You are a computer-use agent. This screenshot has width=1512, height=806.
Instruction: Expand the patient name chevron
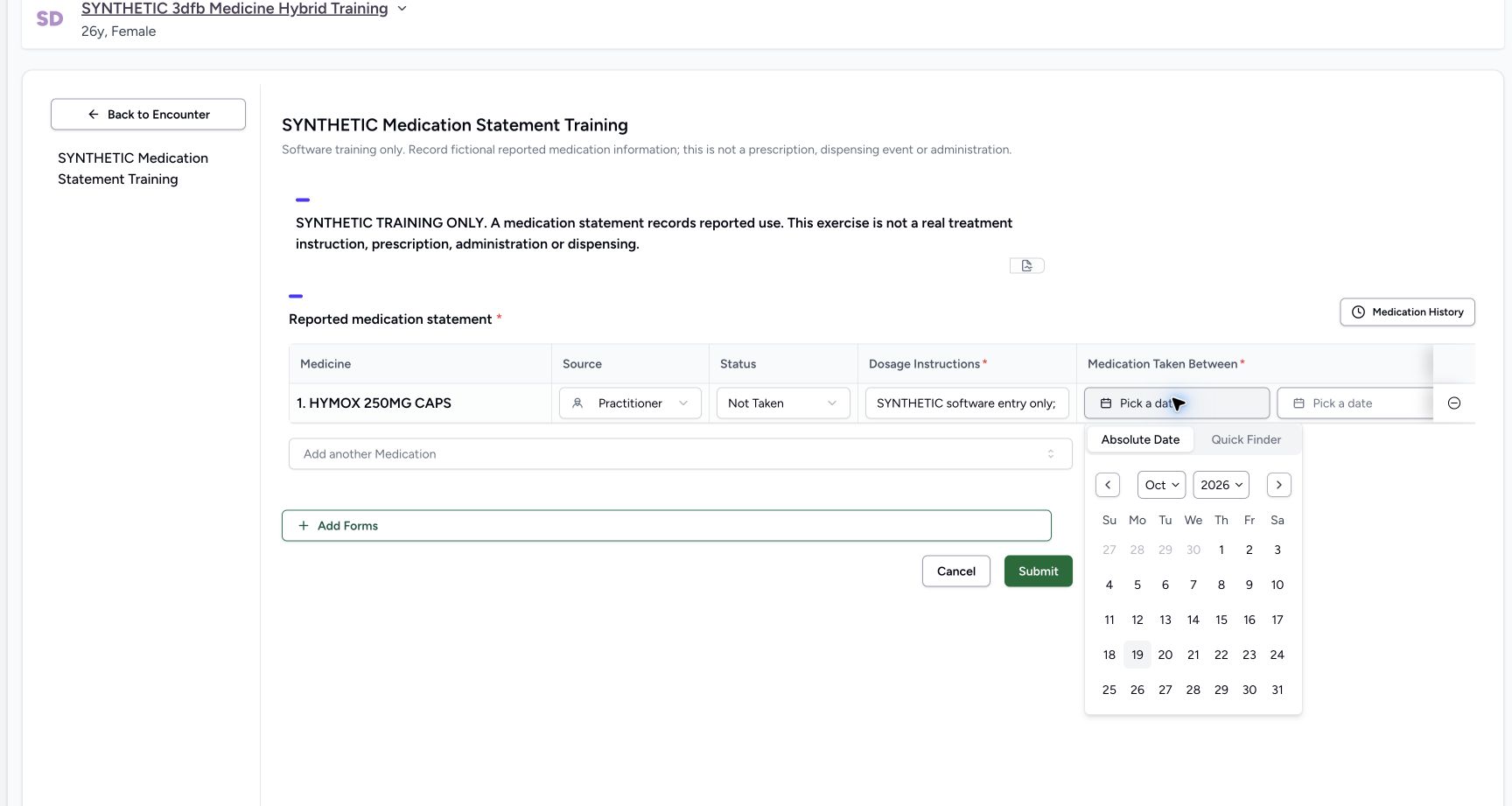[402, 9]
